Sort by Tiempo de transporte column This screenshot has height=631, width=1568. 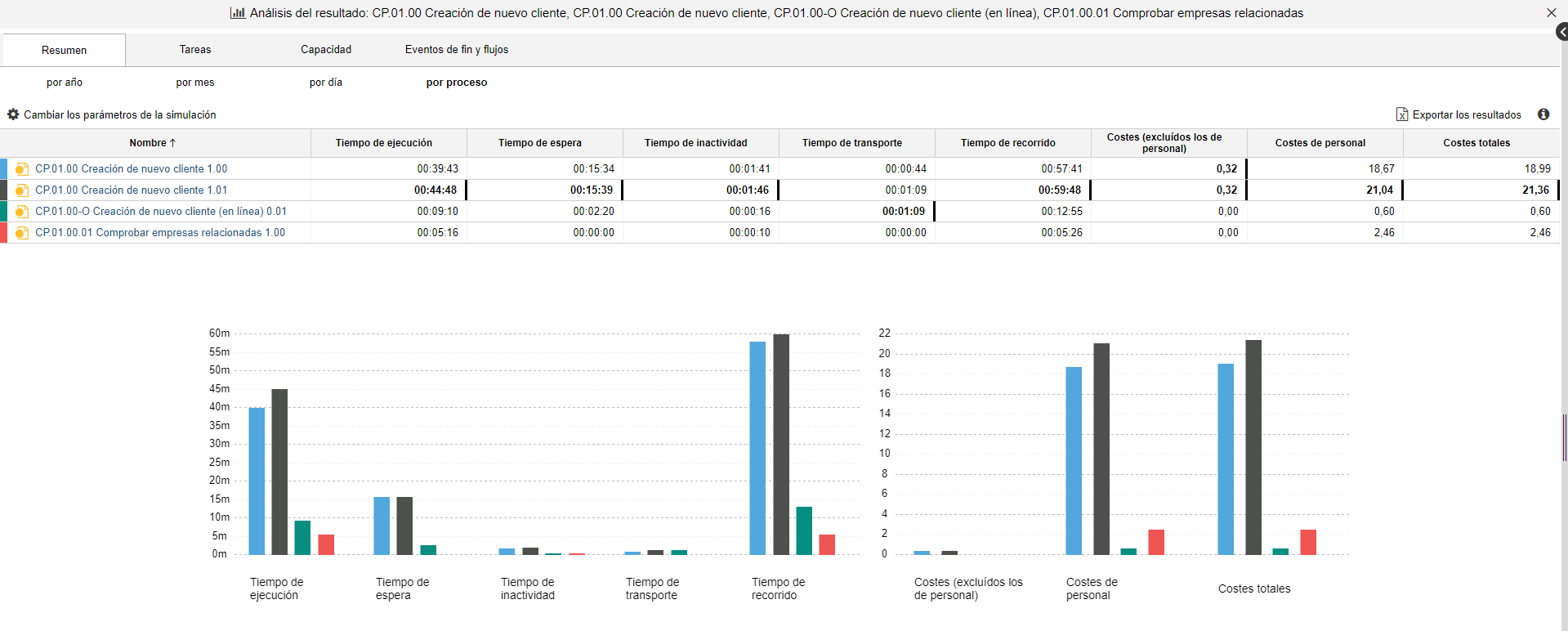(x=857, y=143)
